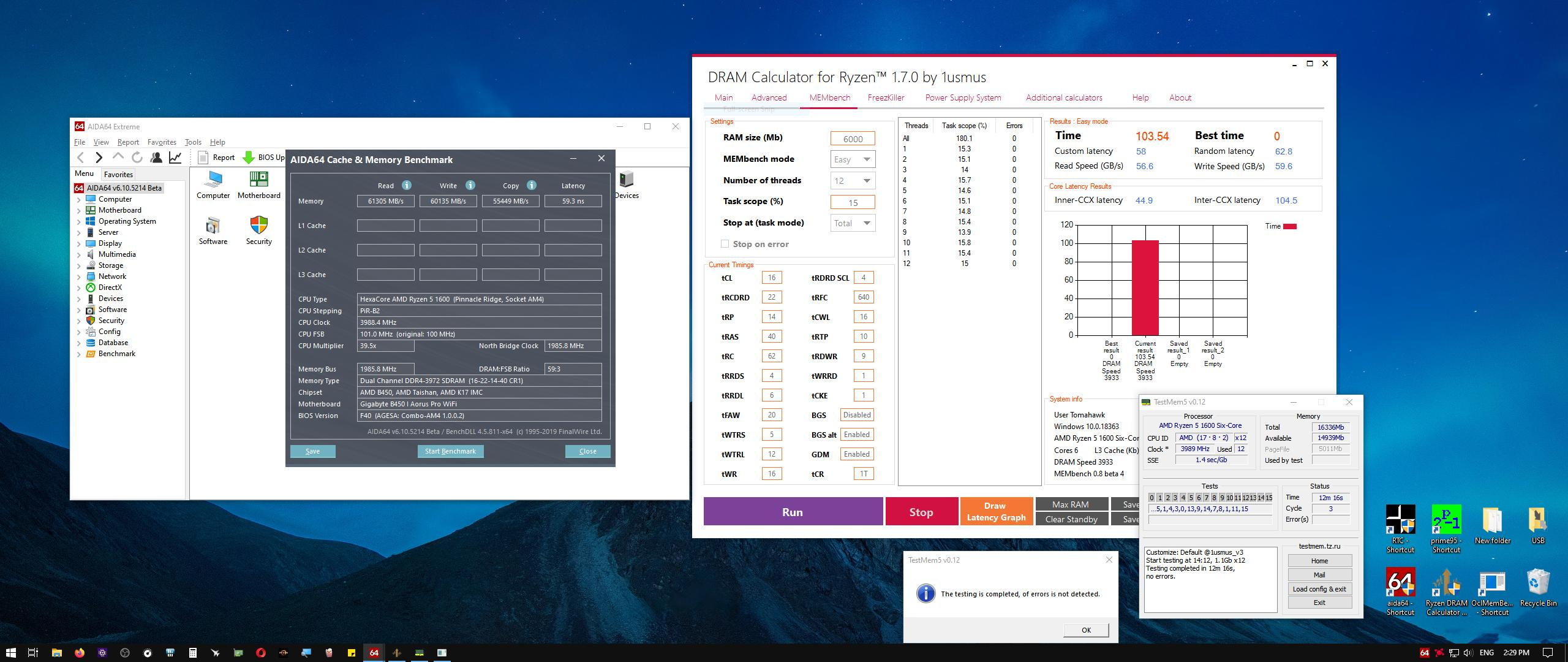
Task: Click Max RAM button
Action: click(1071, 504)
